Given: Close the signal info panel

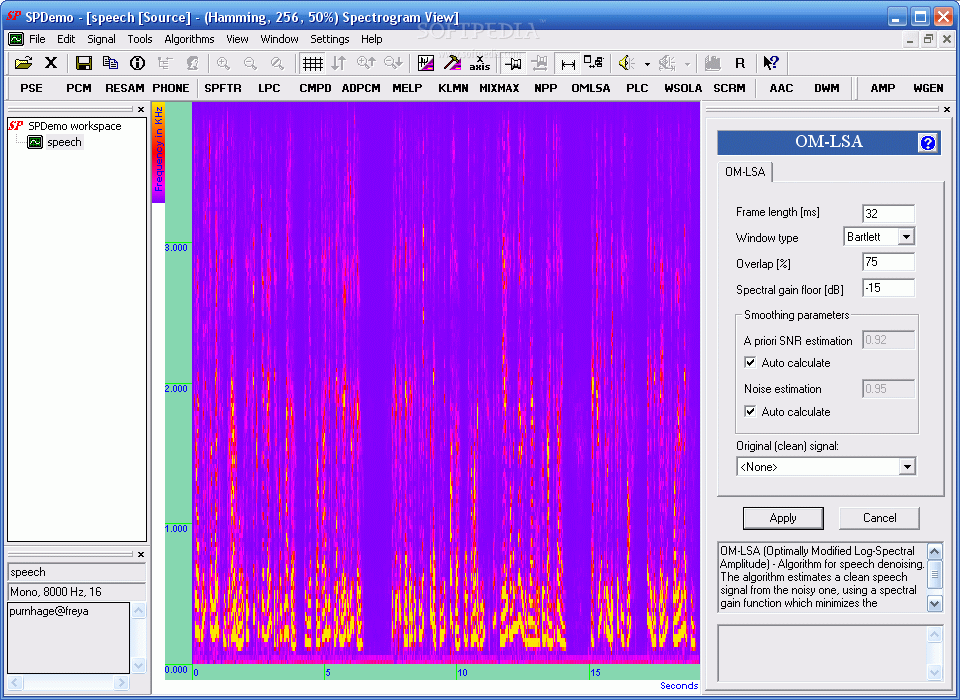Looking at the screenshot, I should (141, 554).
